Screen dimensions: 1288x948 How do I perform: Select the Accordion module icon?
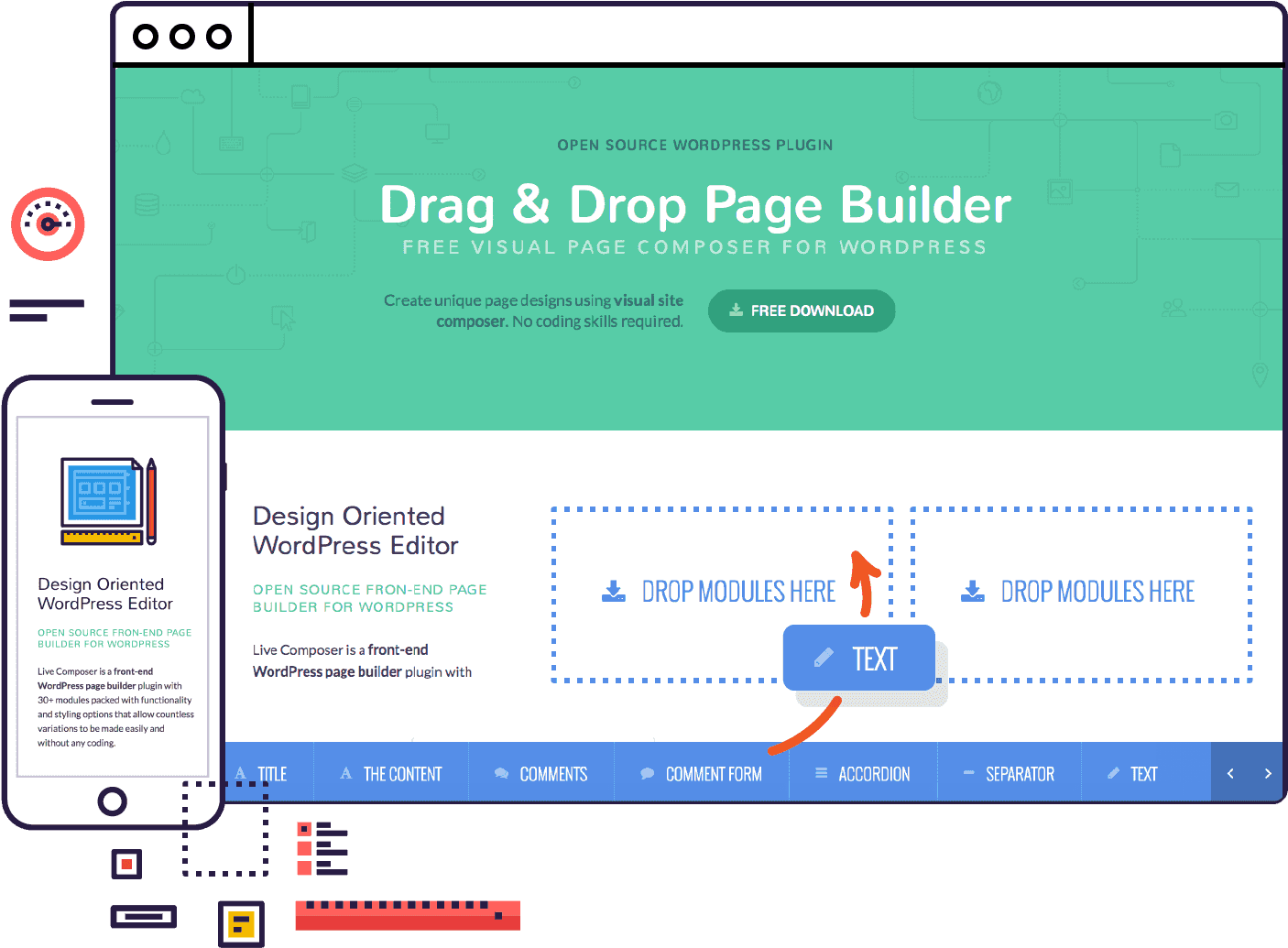coord(820,773)
